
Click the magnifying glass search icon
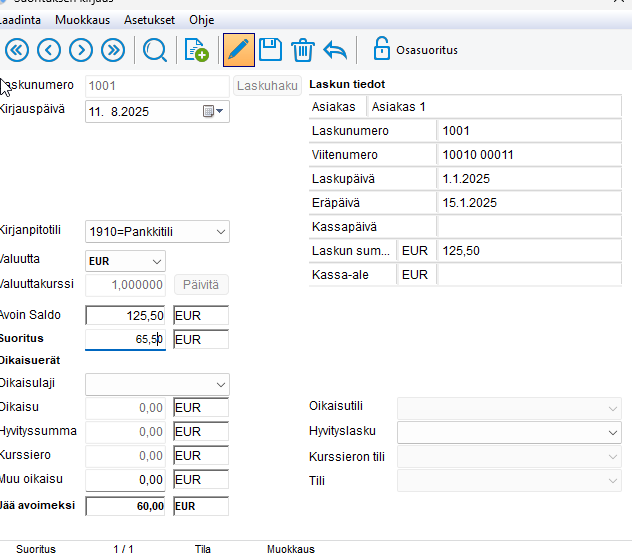tap(155, 49)
